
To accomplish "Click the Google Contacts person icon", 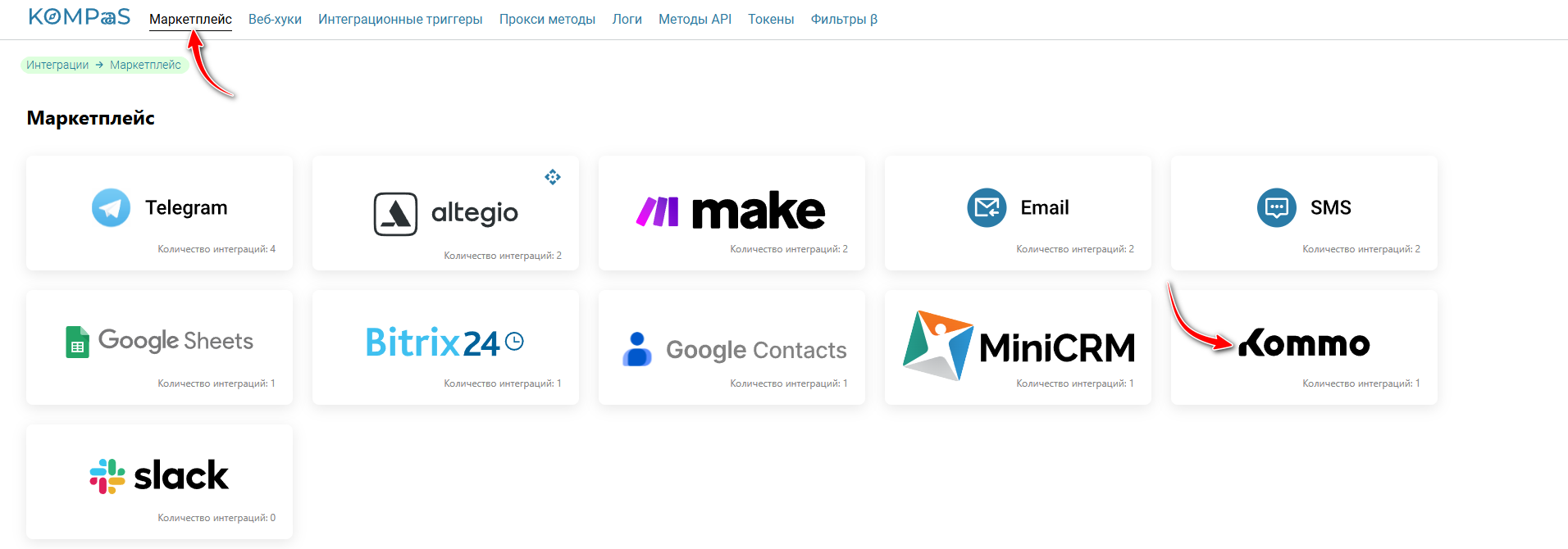I will 637,349.
